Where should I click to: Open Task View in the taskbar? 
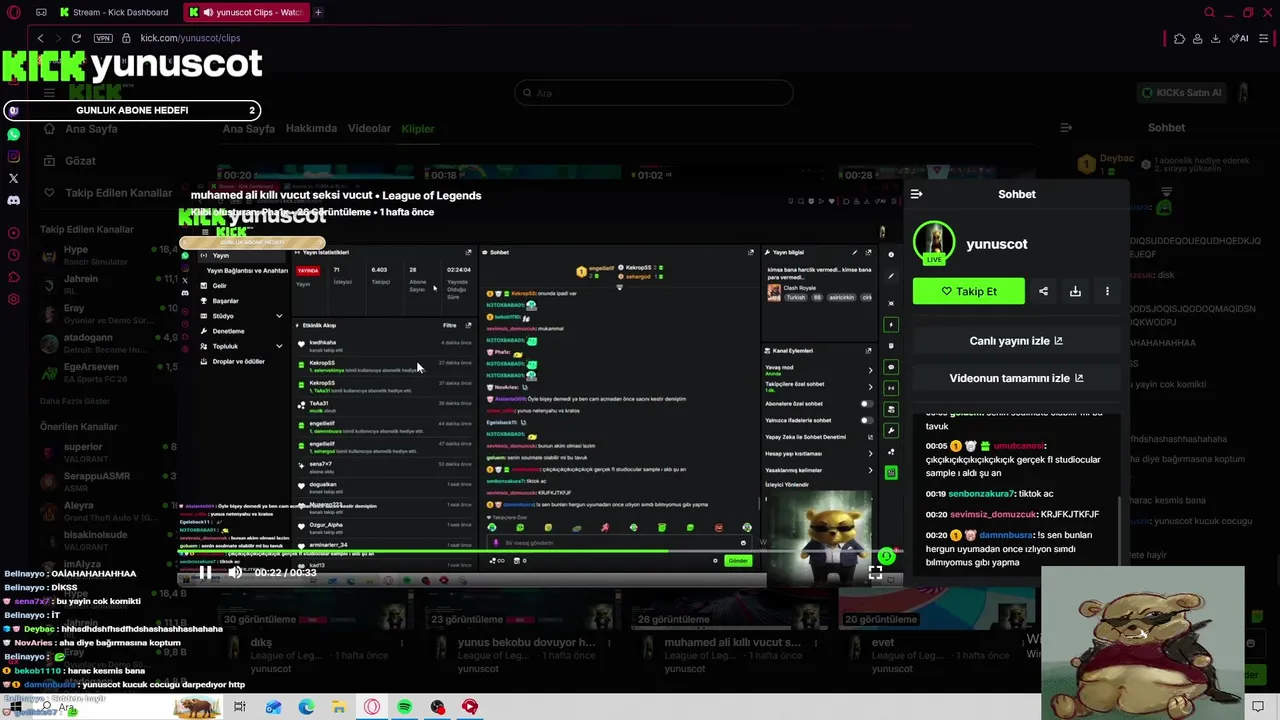pyautogui.click(x=240, y=707)
